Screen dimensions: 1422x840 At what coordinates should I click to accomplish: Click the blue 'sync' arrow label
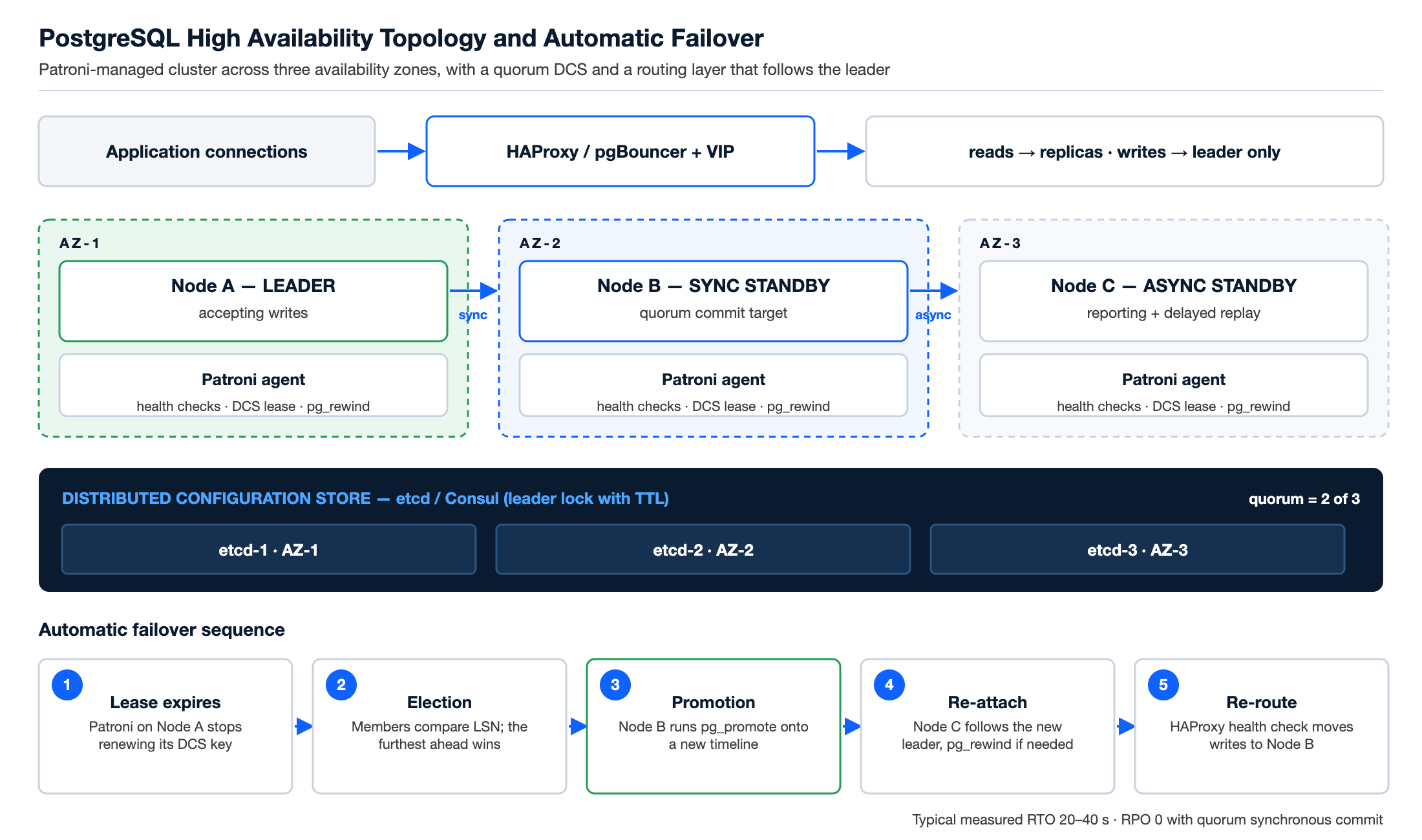click(x=473, y=315)
